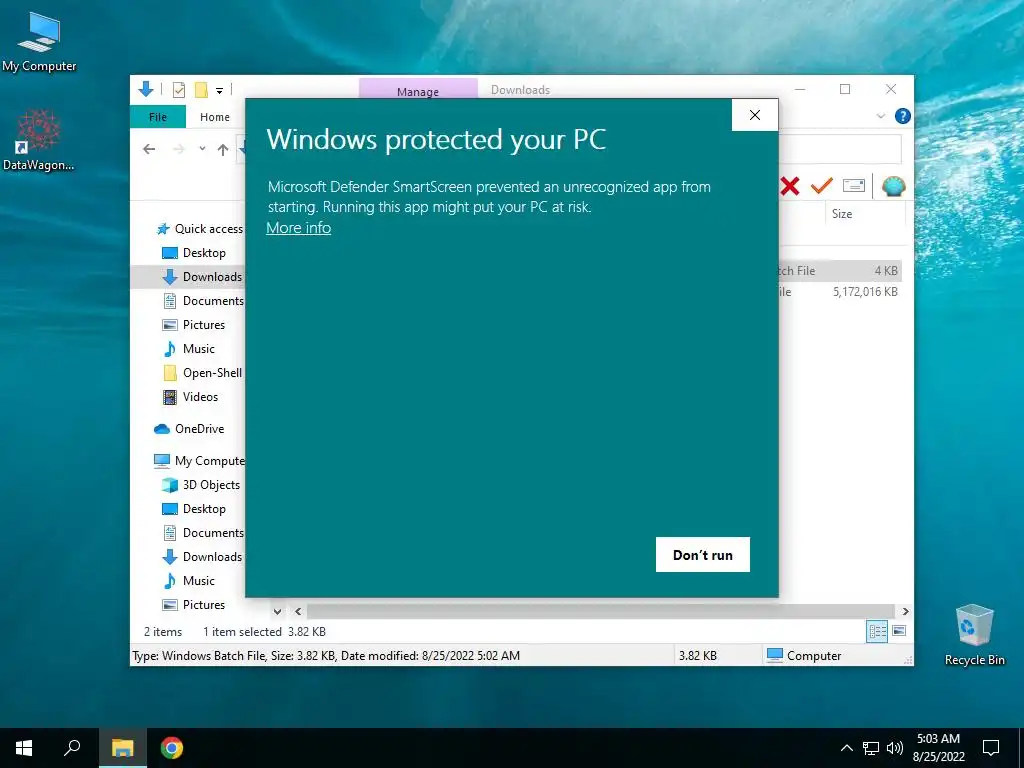
Task: Click the rename box icon in Explorer toolbar
Action: click(x=854, y=186)
